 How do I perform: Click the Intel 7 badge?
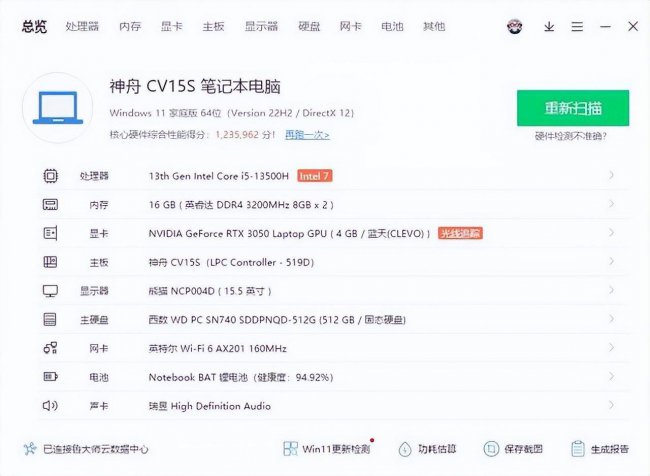(x=315, y=176)
